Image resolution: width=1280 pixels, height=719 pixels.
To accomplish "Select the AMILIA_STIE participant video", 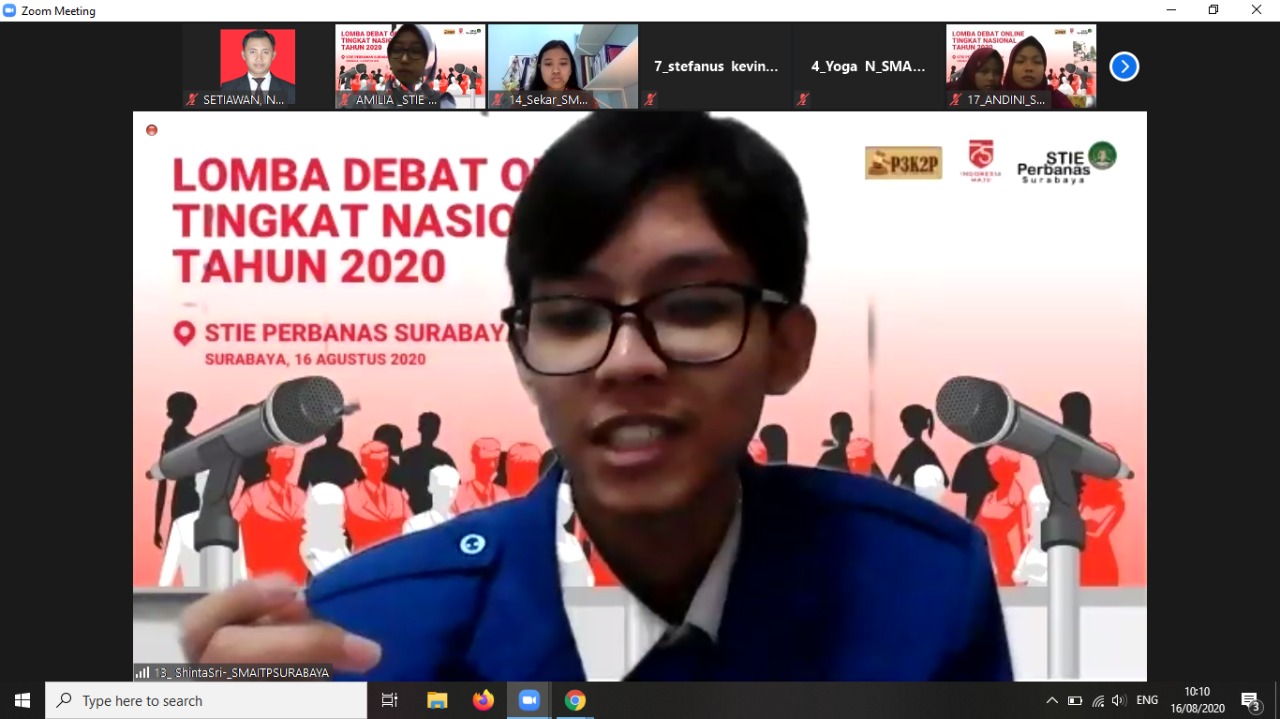I will [410, 66].
